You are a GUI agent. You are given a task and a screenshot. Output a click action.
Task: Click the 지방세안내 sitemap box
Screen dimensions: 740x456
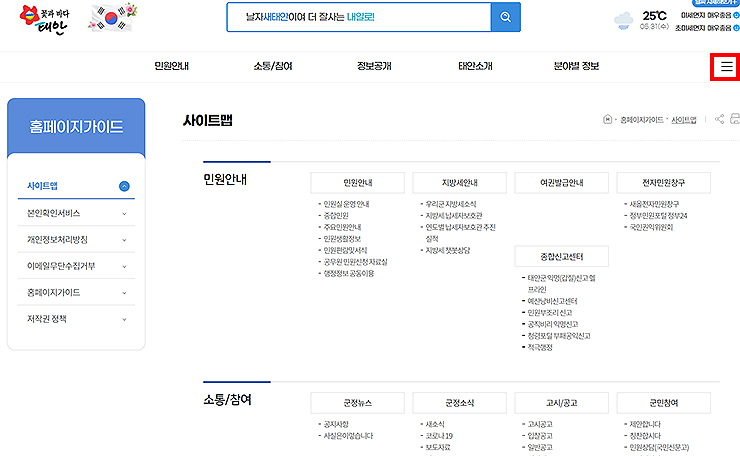[459, 183]
